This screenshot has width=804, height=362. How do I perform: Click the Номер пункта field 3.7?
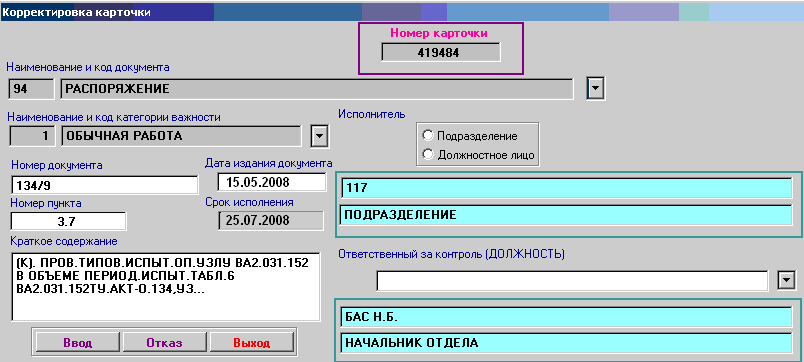click(x=68, y=221)
